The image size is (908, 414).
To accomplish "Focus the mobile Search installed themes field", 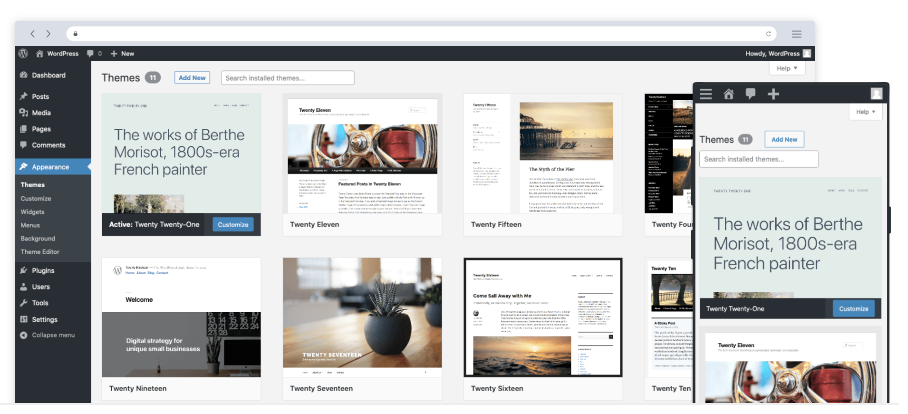I will [x=759, y=159].
